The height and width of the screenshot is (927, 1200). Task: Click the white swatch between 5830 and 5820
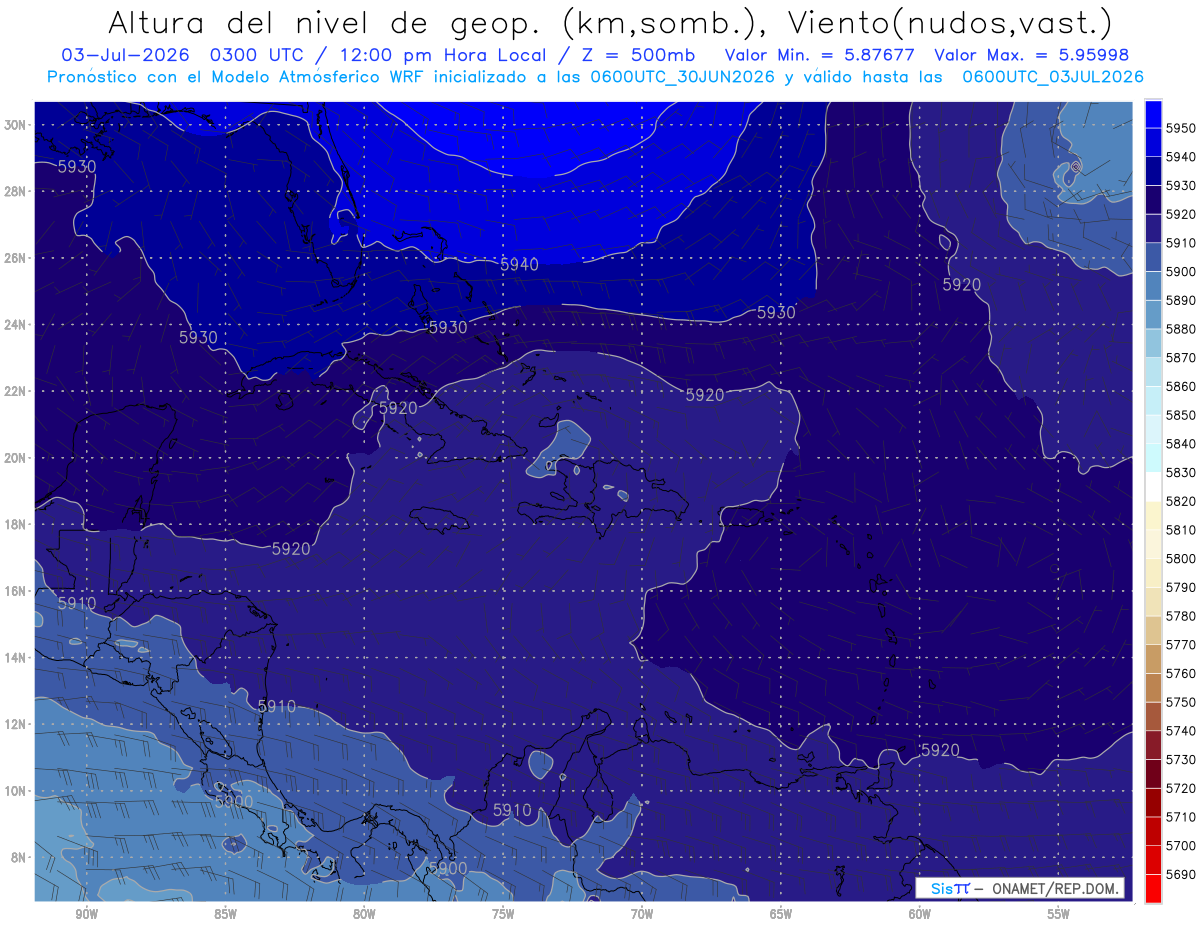(x=1153, y=487)
